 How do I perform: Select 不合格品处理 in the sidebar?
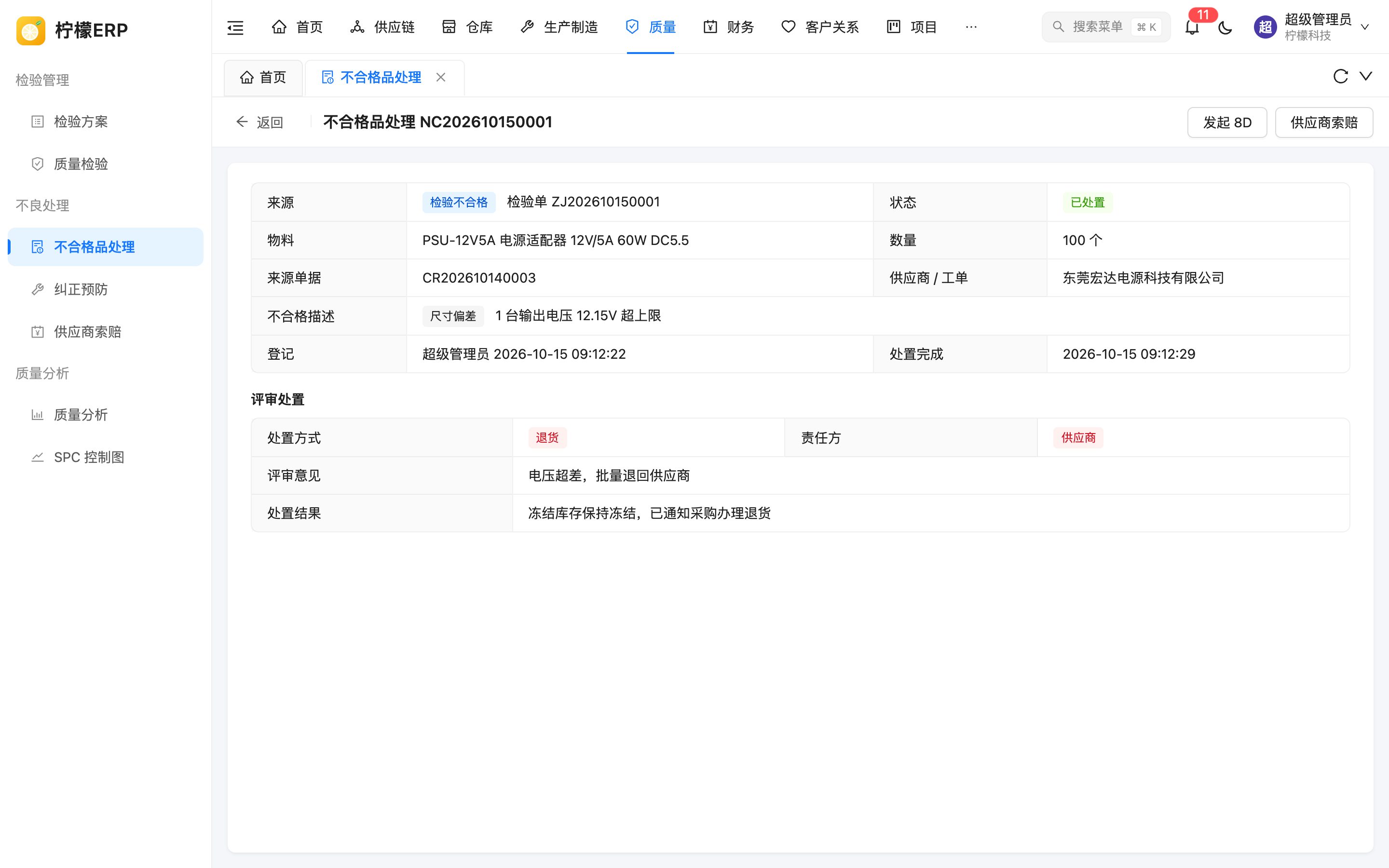tap(106, 247)
